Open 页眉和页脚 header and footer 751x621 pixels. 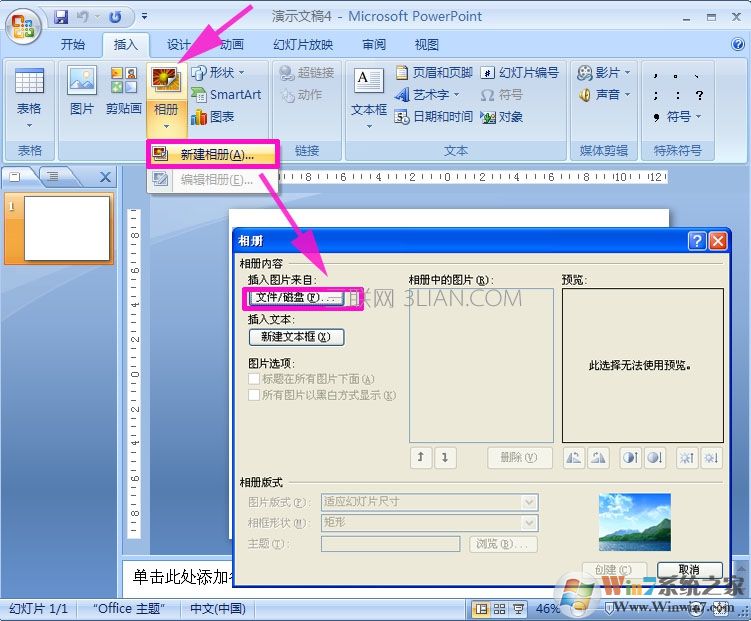(x=433, y=73)
